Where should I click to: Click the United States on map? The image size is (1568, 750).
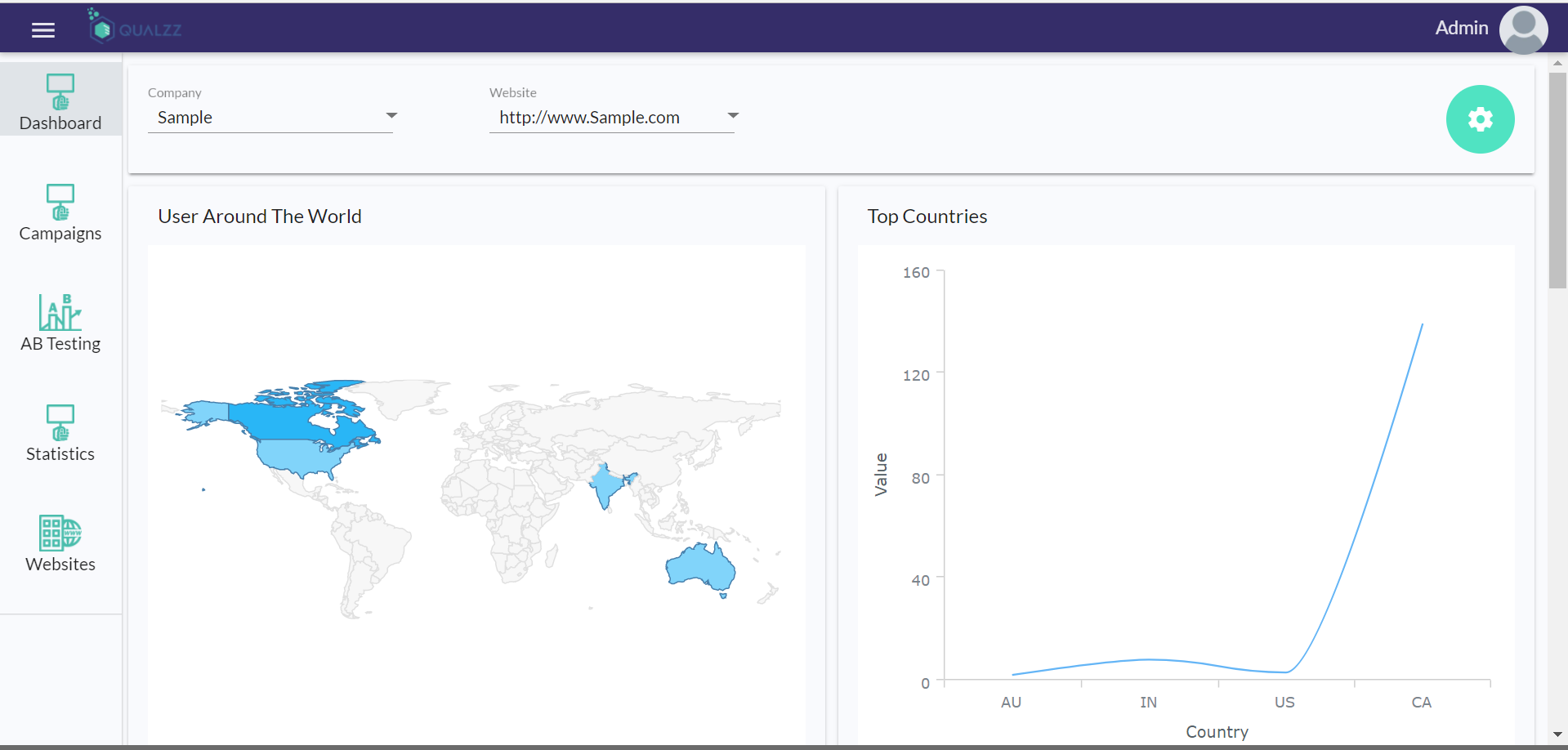pyautogui.click(x=298, y=458)
